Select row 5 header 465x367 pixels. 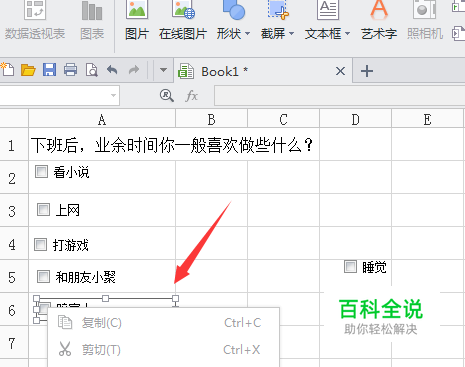point(14,276)
